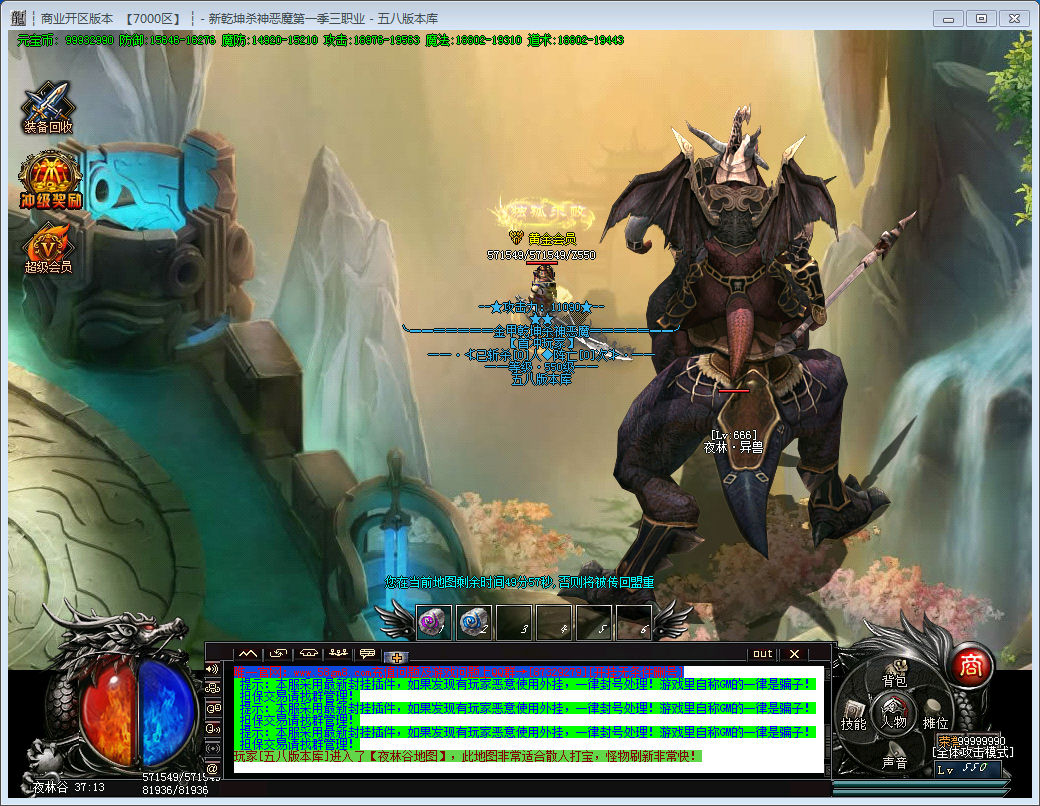This screenshot has height=806, width=1040.
Task: Click the 防御 defense stat readout
Action: tap(167, 40)
